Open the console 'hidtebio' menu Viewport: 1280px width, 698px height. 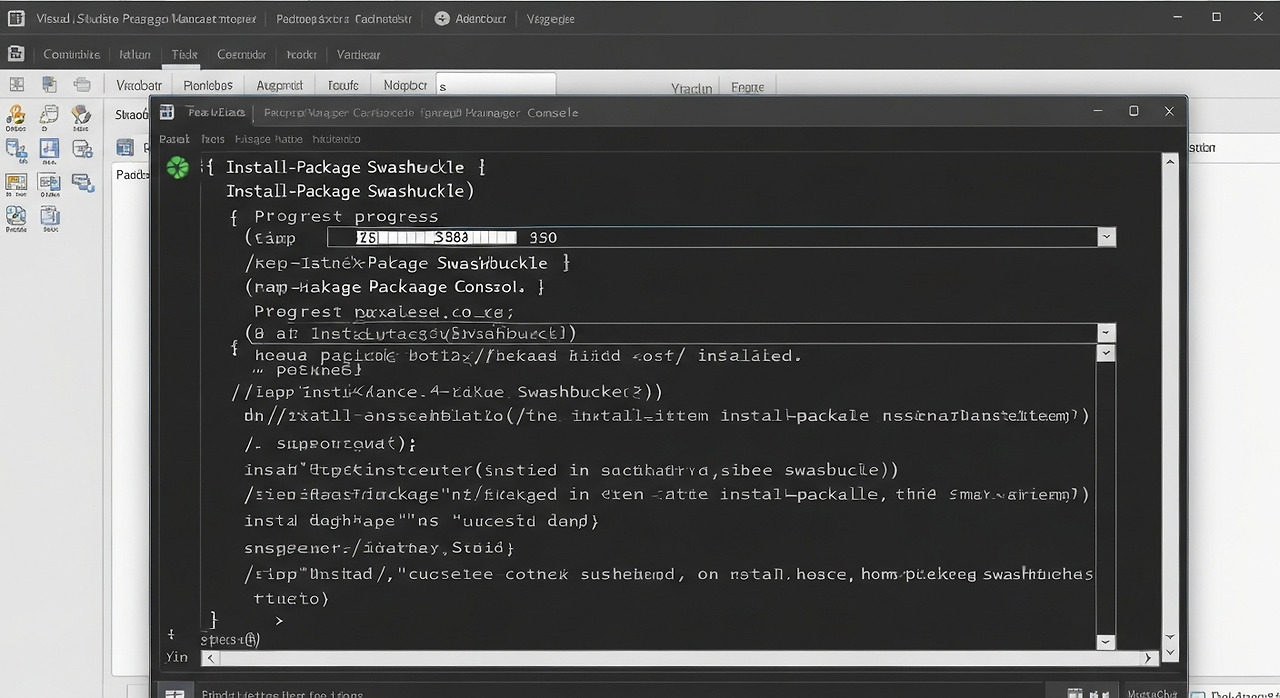[x=336, y=139]
